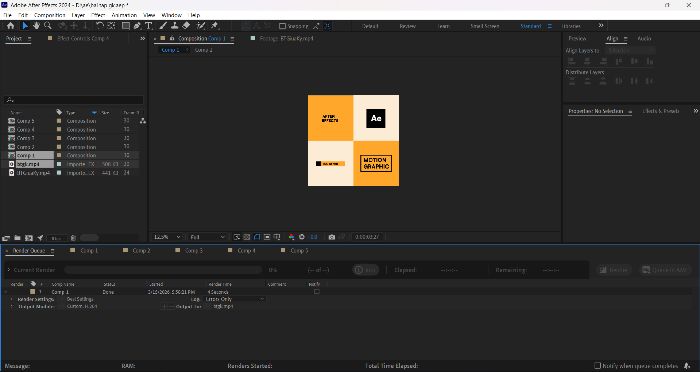
Task: Expand Render Settings disclosure triangle
Action: [x=12, y=299]
